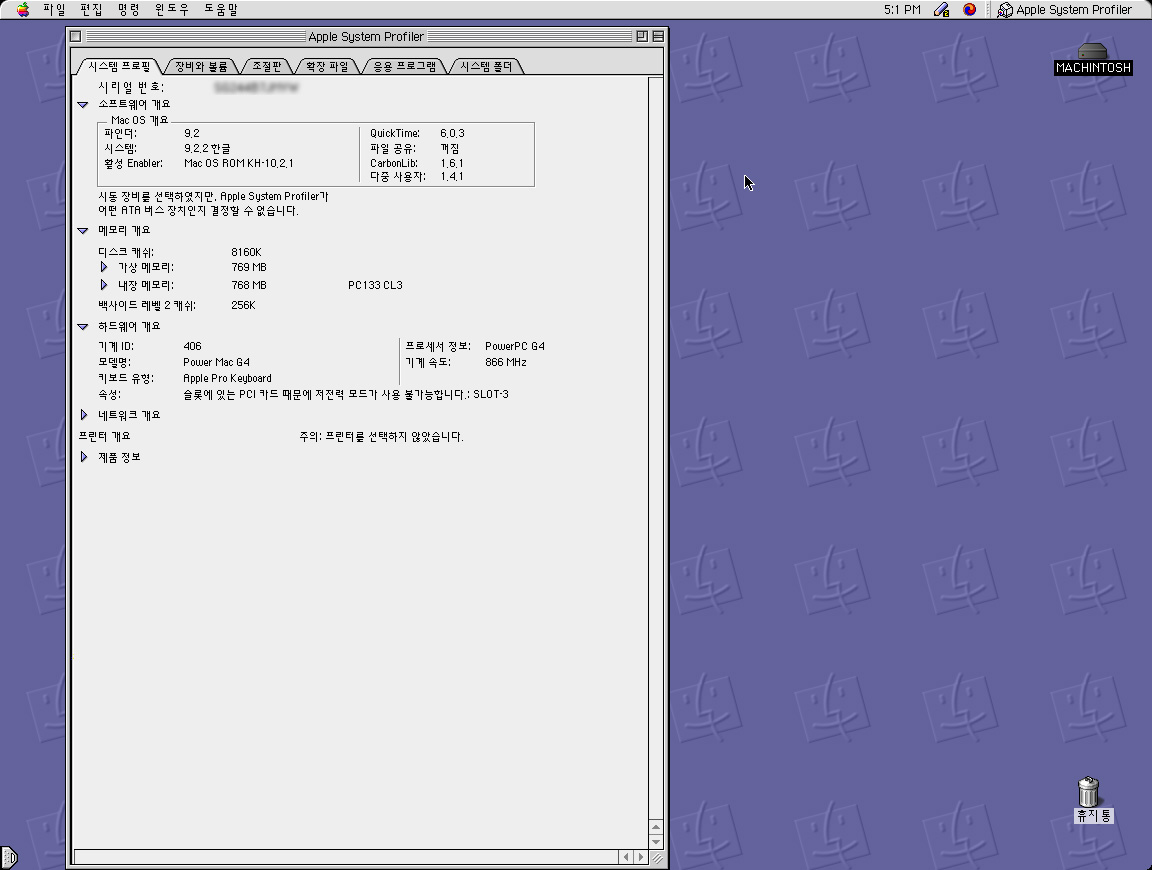This screenshot has height=870, width=1152.
Task: Open the Korean taegeuk keyboard menu icon
Action: pos(969,10)
